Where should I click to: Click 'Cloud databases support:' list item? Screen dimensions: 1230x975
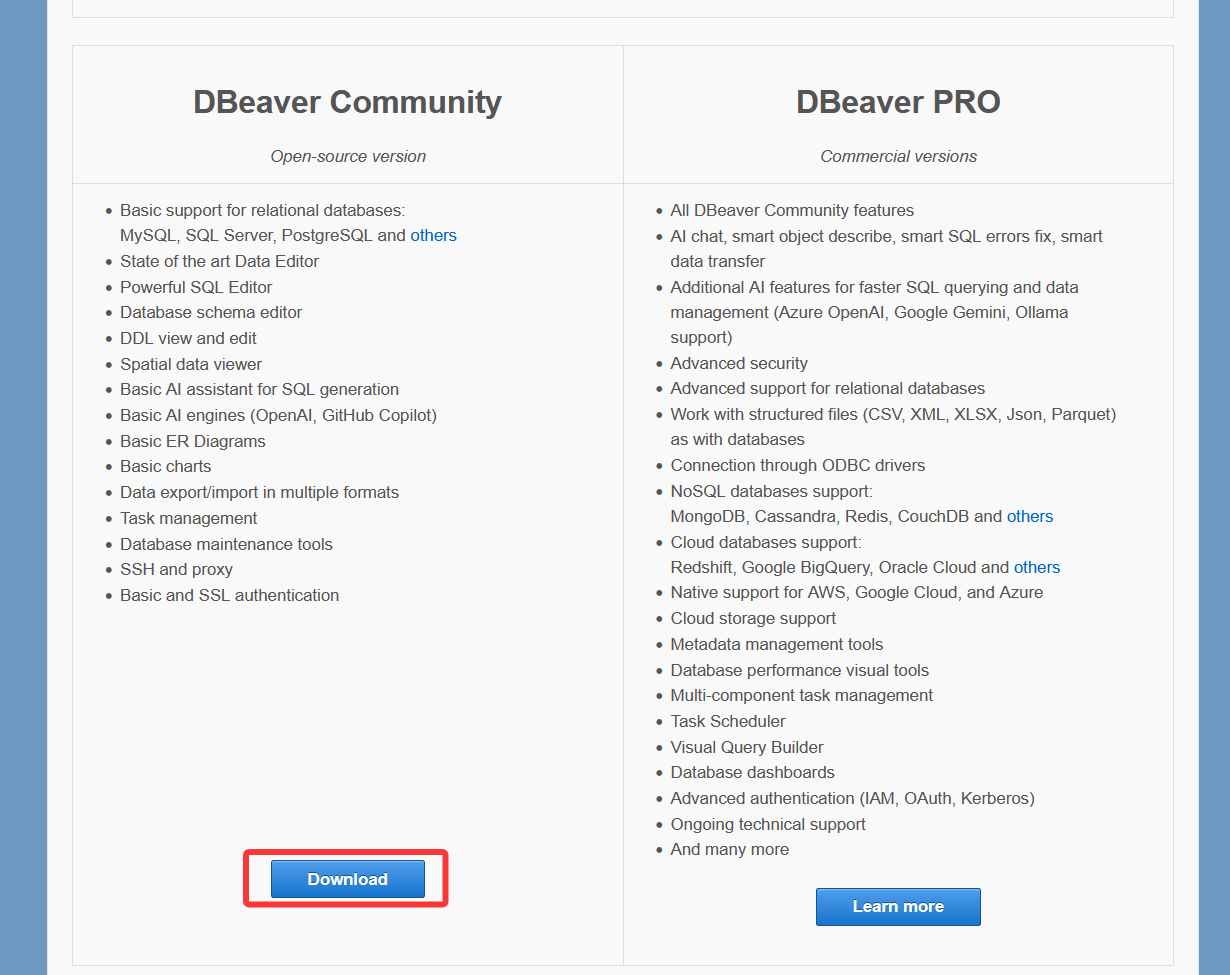click(766, 542)
